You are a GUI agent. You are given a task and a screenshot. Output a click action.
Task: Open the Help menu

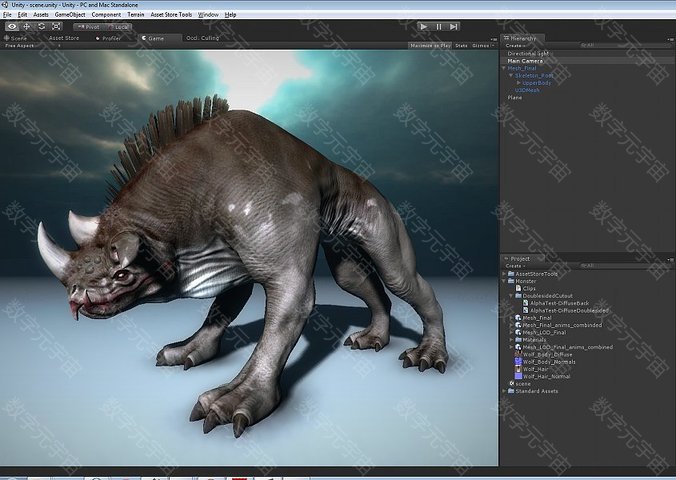[231, 14]
